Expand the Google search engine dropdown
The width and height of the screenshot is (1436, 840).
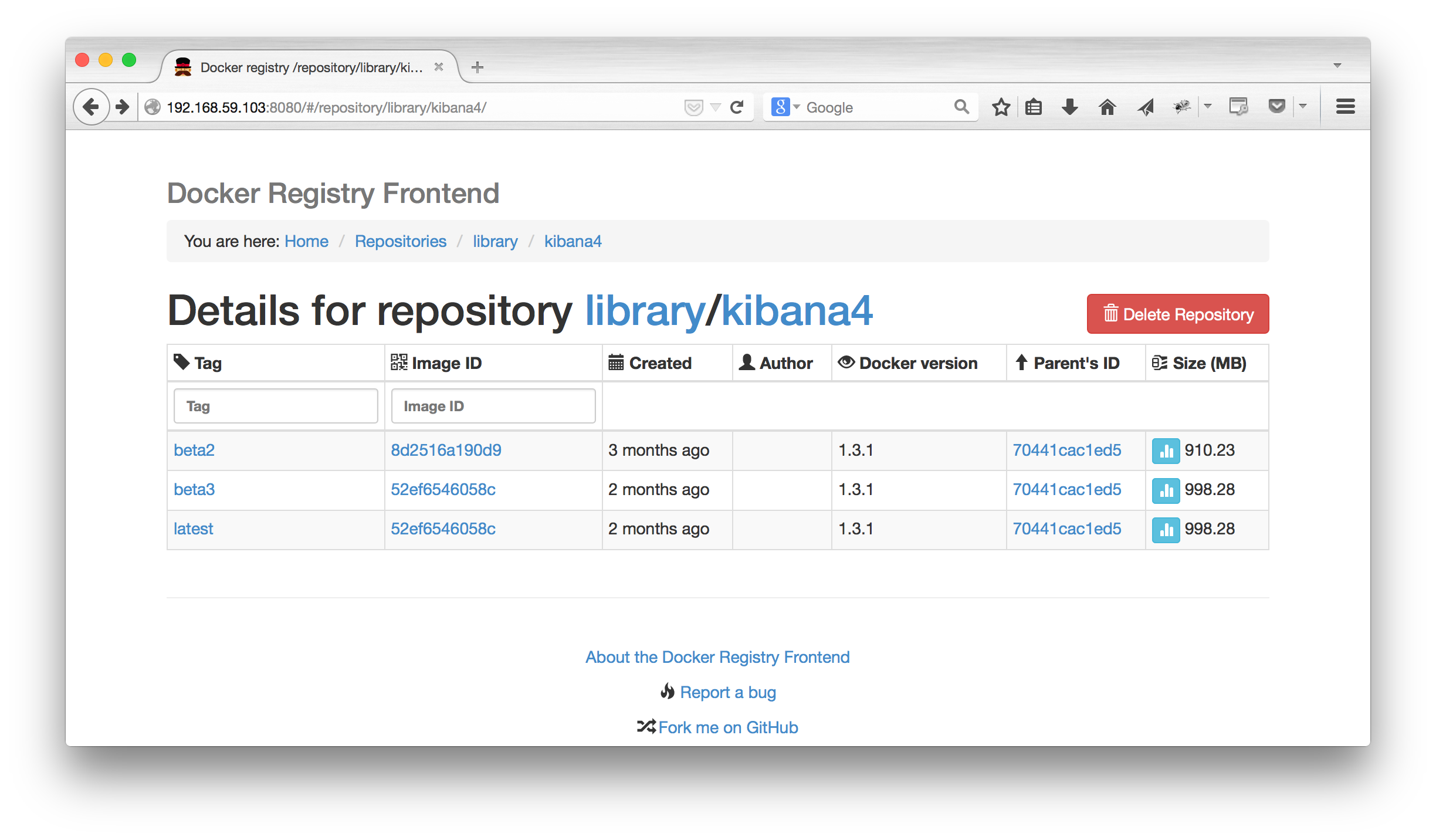[796, 107]
